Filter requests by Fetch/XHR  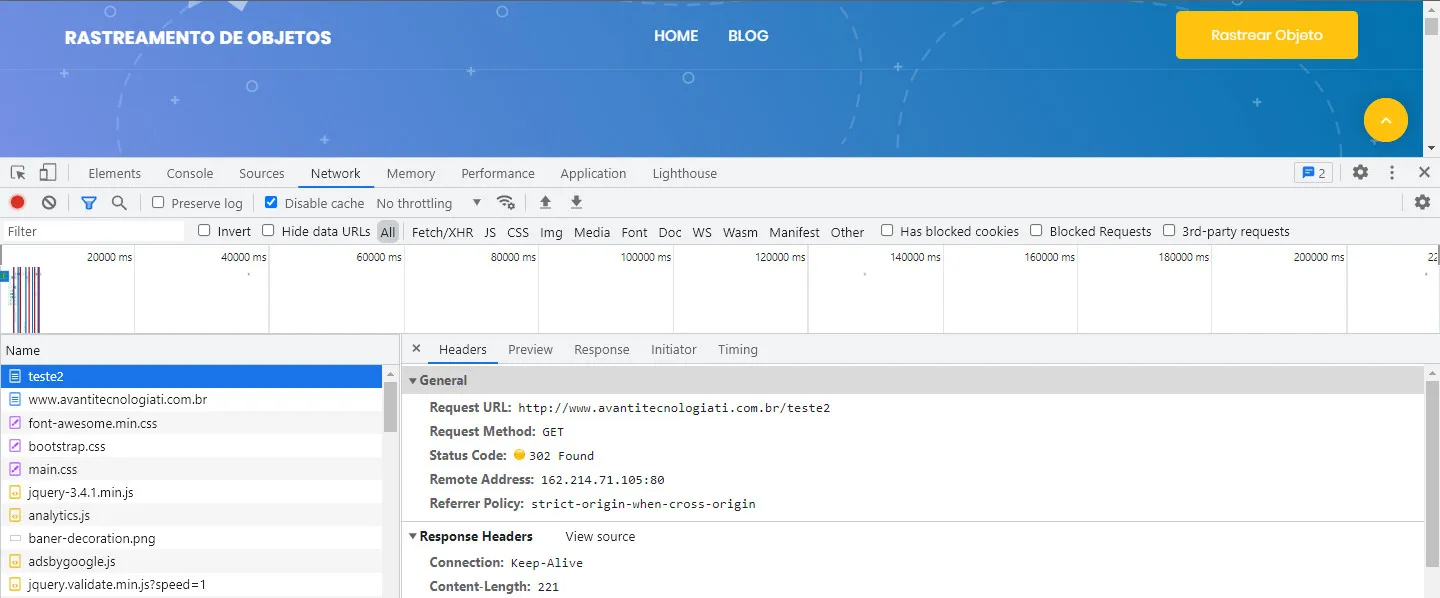tap(442, 232)
